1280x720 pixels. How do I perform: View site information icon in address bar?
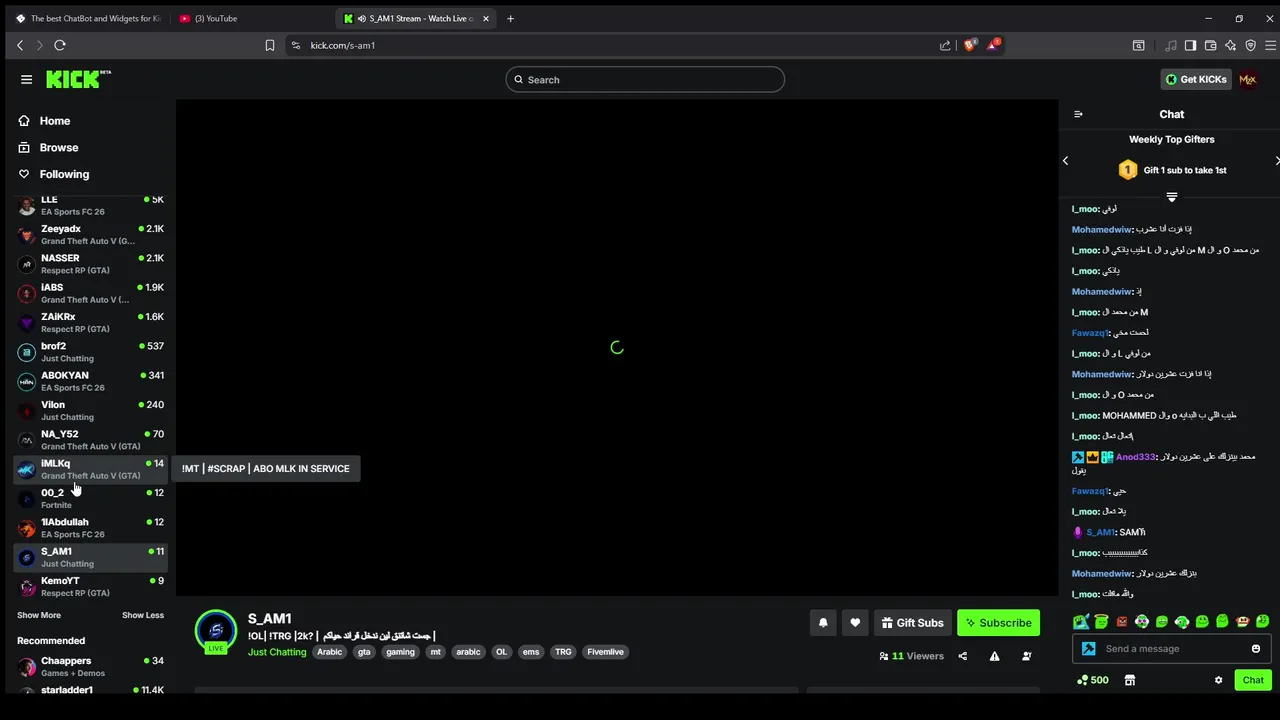[295, 45]
